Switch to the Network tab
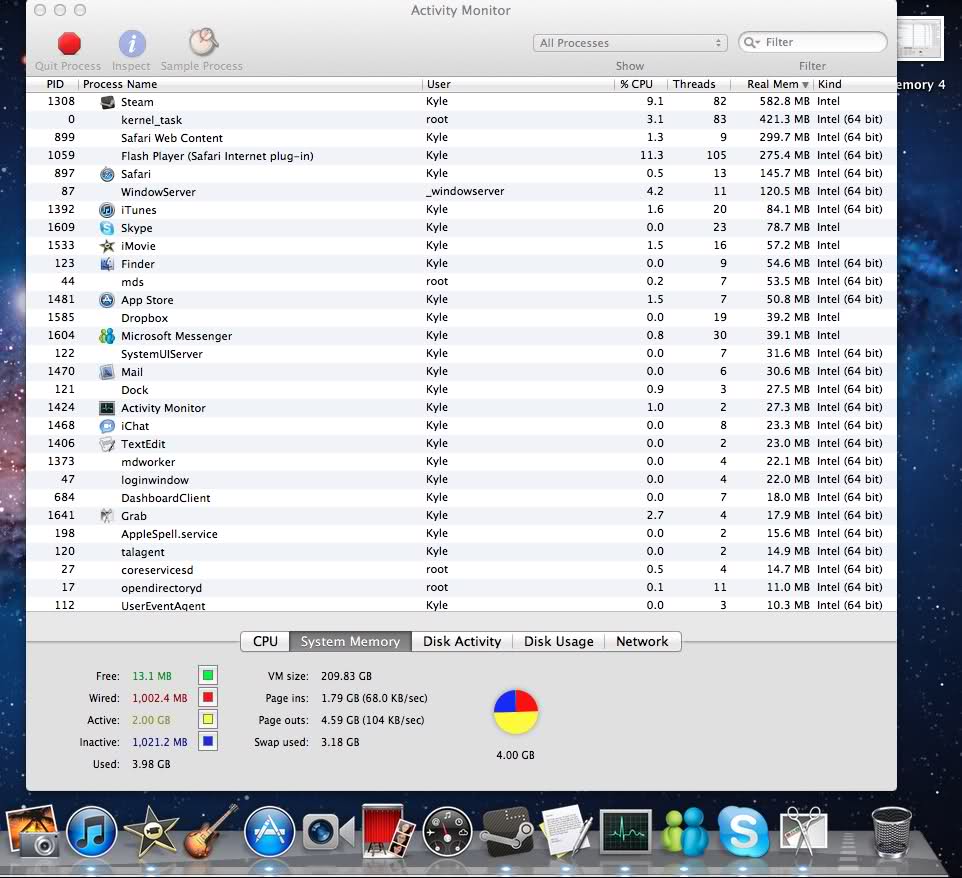 [642, 641]
